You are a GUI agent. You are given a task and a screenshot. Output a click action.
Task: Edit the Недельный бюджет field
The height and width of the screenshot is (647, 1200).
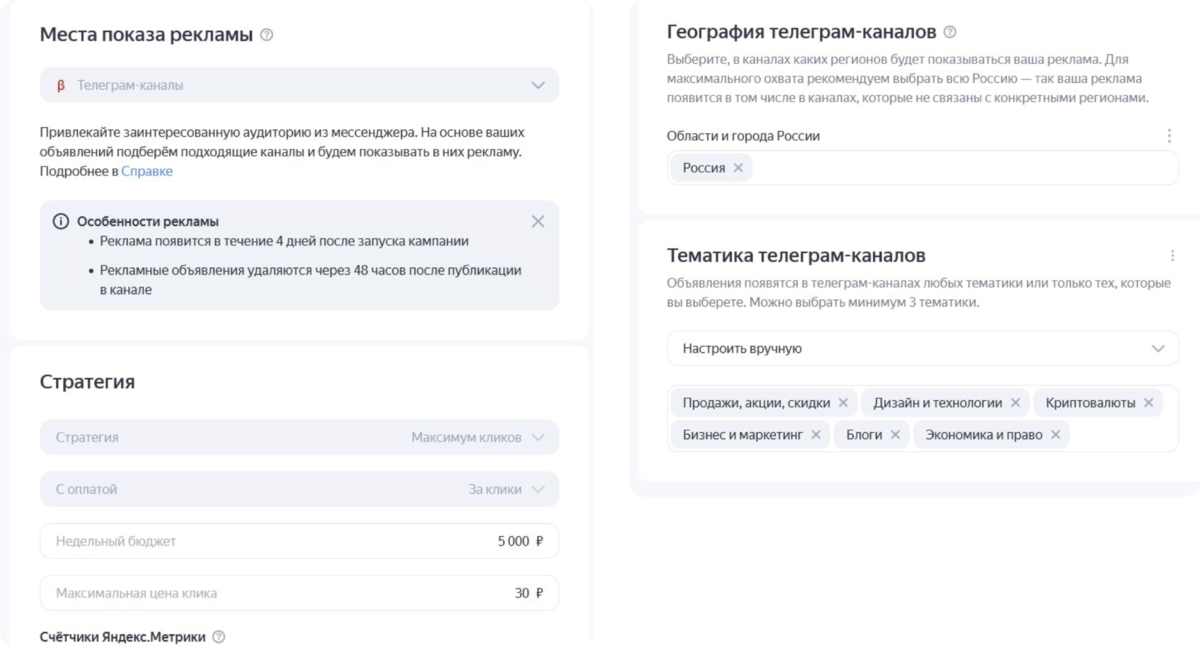299,541
